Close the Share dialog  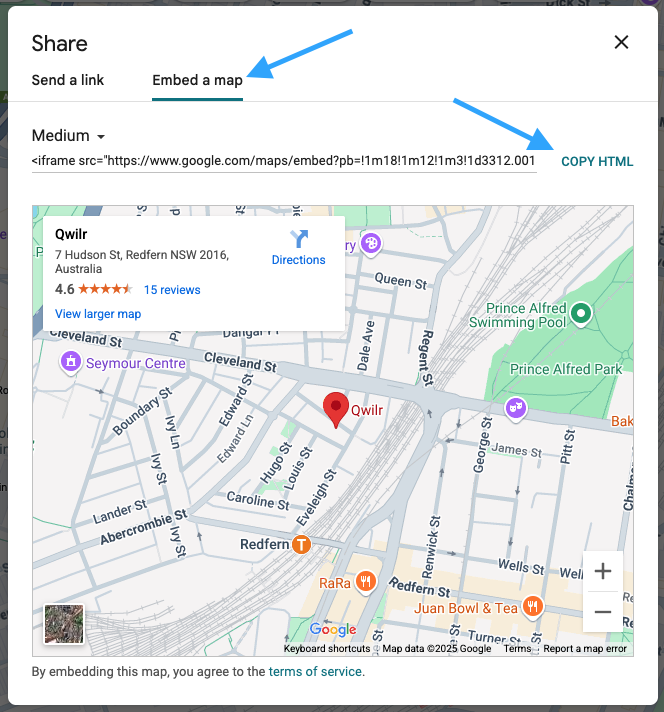[x=621, y=42]
